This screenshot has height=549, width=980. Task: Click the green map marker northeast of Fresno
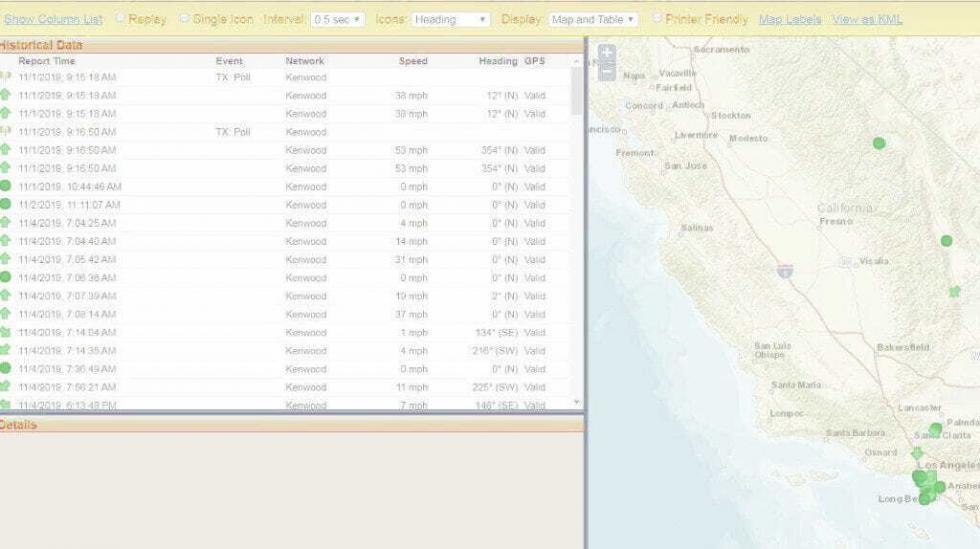click(x=879, y=143)
